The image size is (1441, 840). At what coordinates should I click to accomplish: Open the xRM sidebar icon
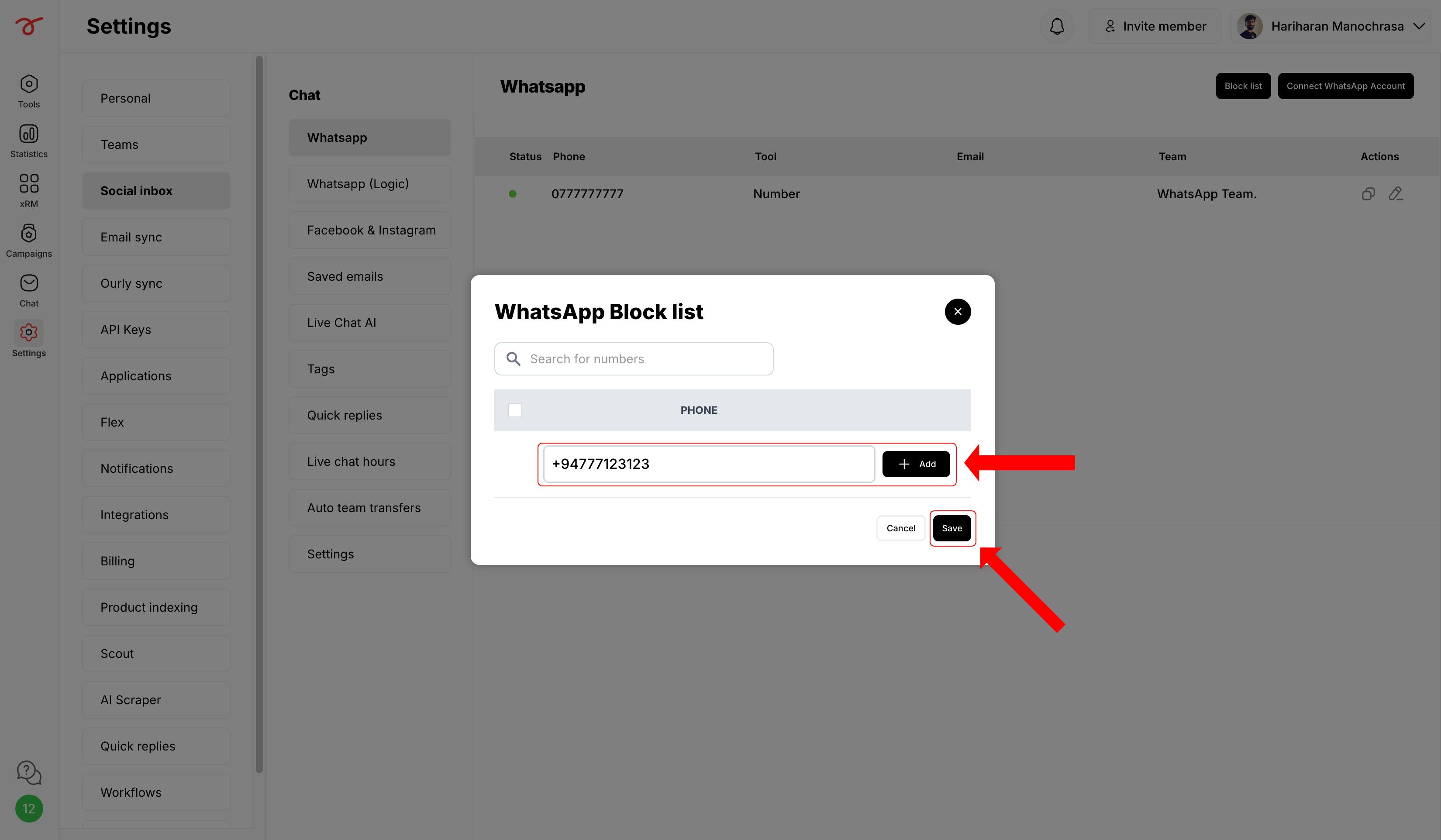click(28, 183)
